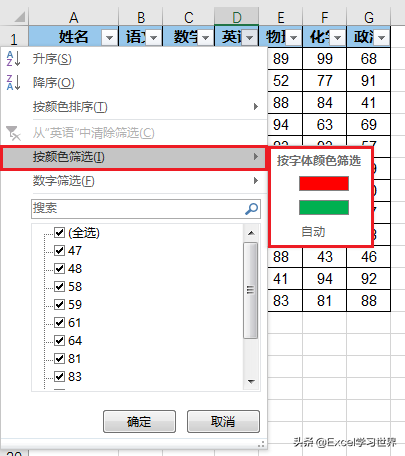The image size is (405, 456).
Task: Select column G header
Action: click(369, 17)
